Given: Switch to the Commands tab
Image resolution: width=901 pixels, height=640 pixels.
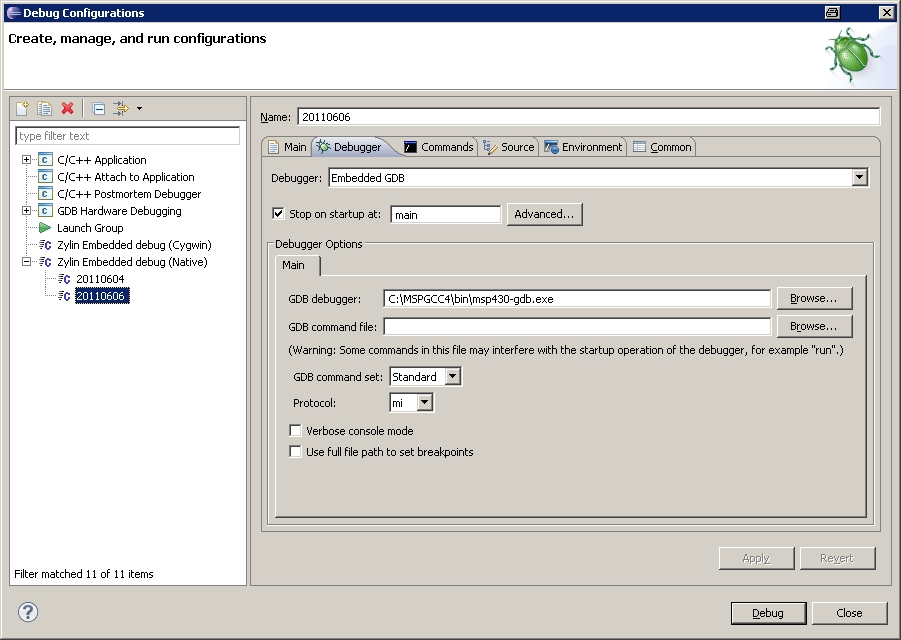Looking at the screenshot, I should tap(438, 147).
